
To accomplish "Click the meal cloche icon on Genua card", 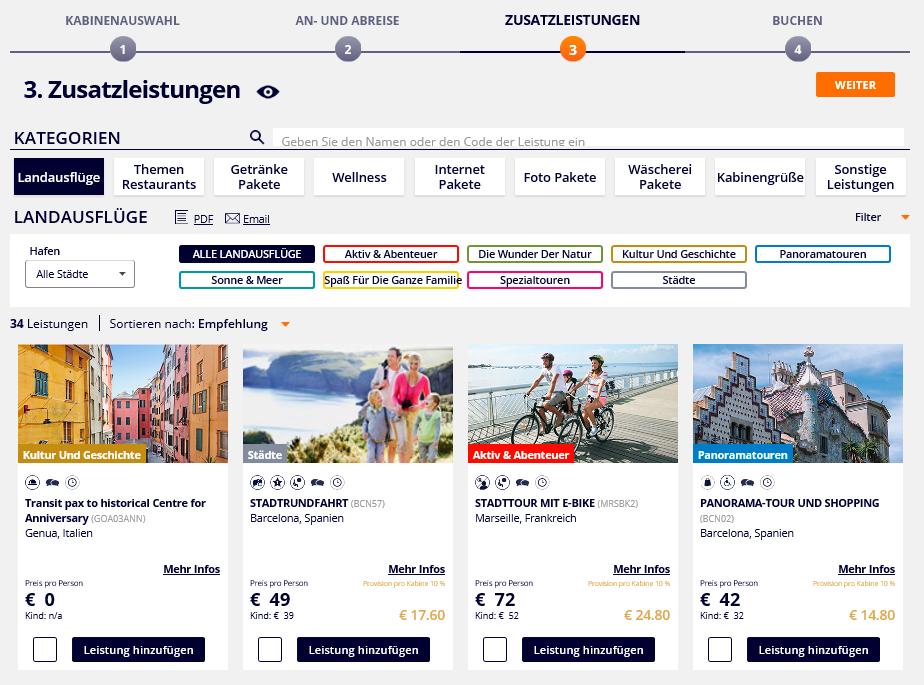I will click(x=32, y=483).
